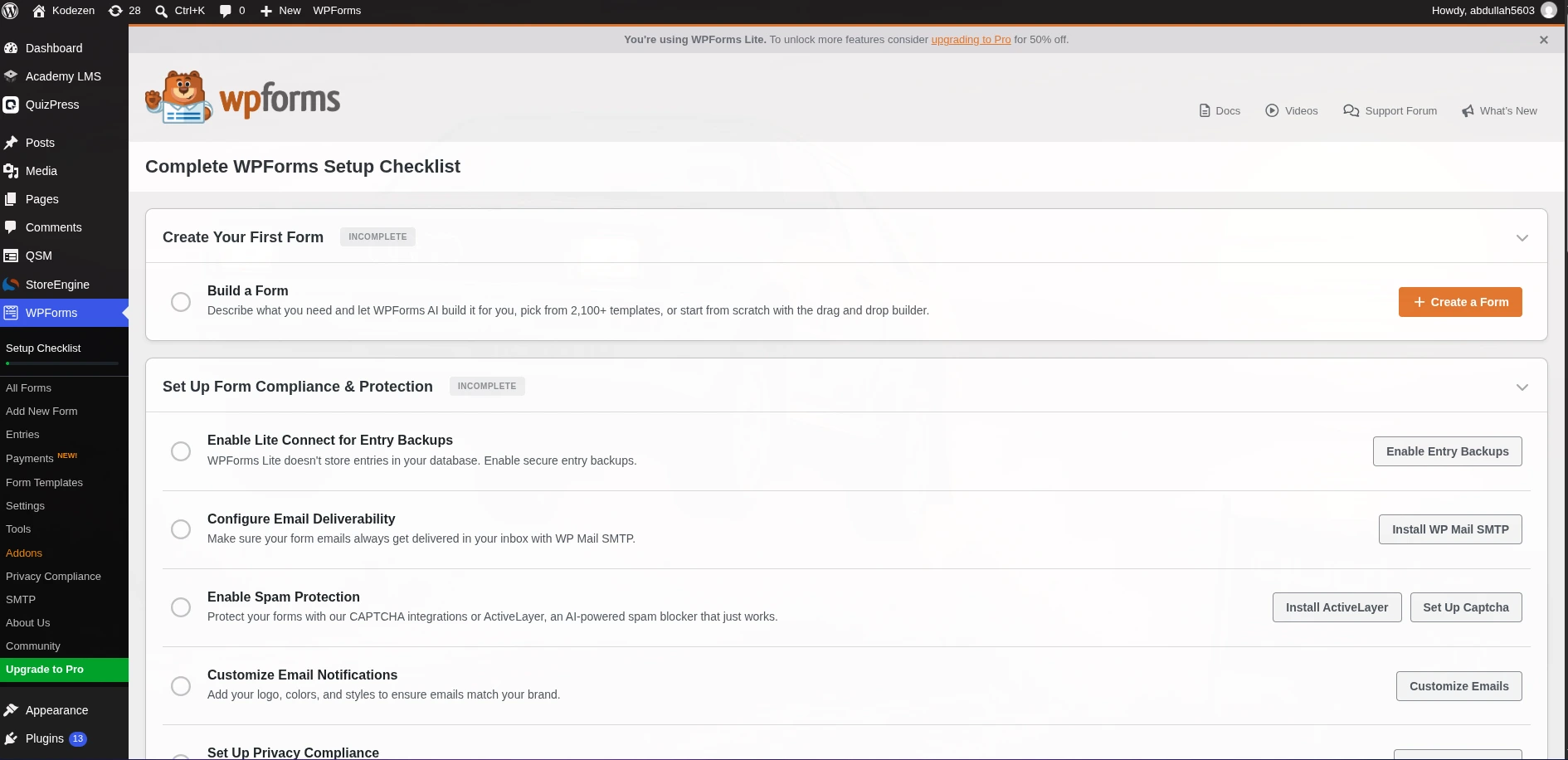Open the comments bubble icon in admin bar

click(x=226, y=11)
